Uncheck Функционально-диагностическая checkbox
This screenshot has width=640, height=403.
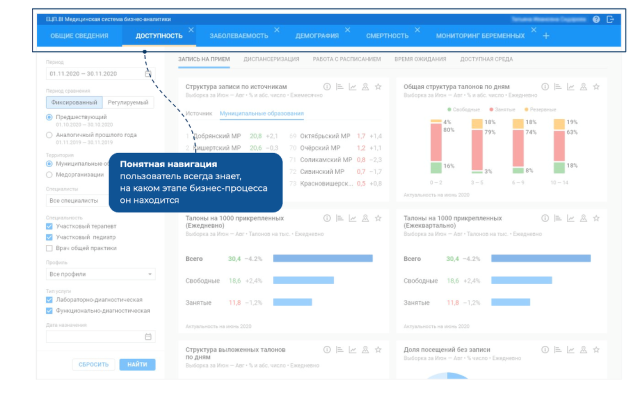tap(49, 311)
